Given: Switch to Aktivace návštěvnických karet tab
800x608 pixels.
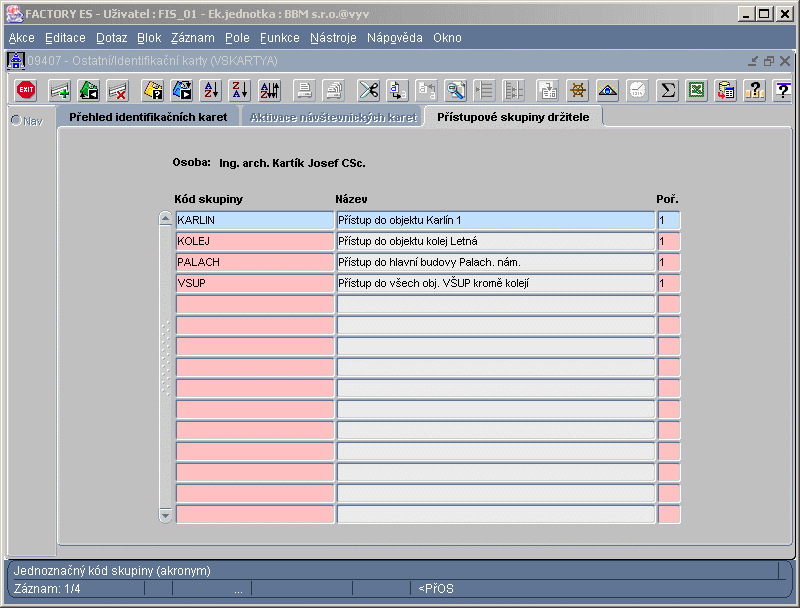Looking at the screenshot, I should (333, 117).
